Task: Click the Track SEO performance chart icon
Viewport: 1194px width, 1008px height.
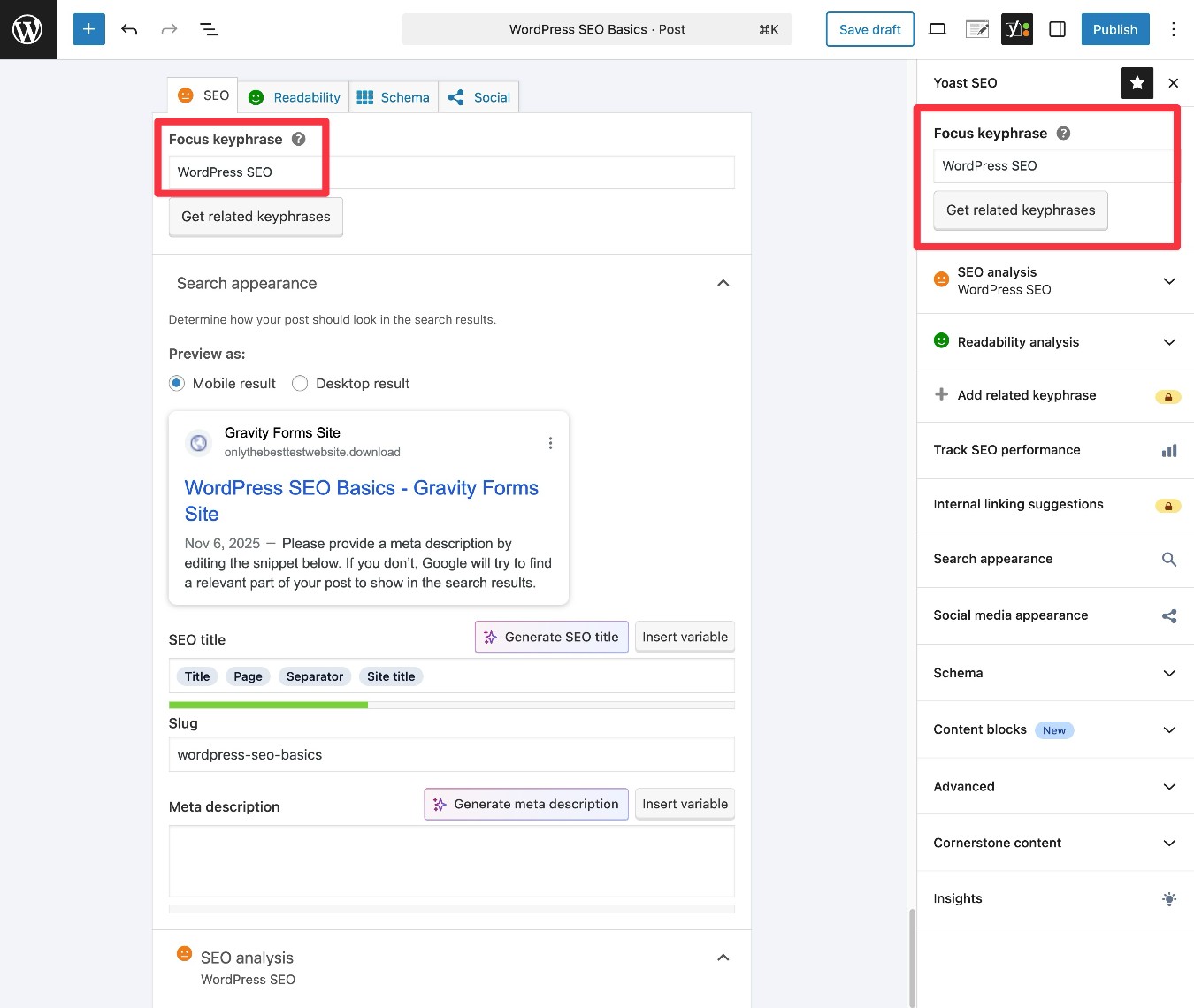Action: [1169, 450]
